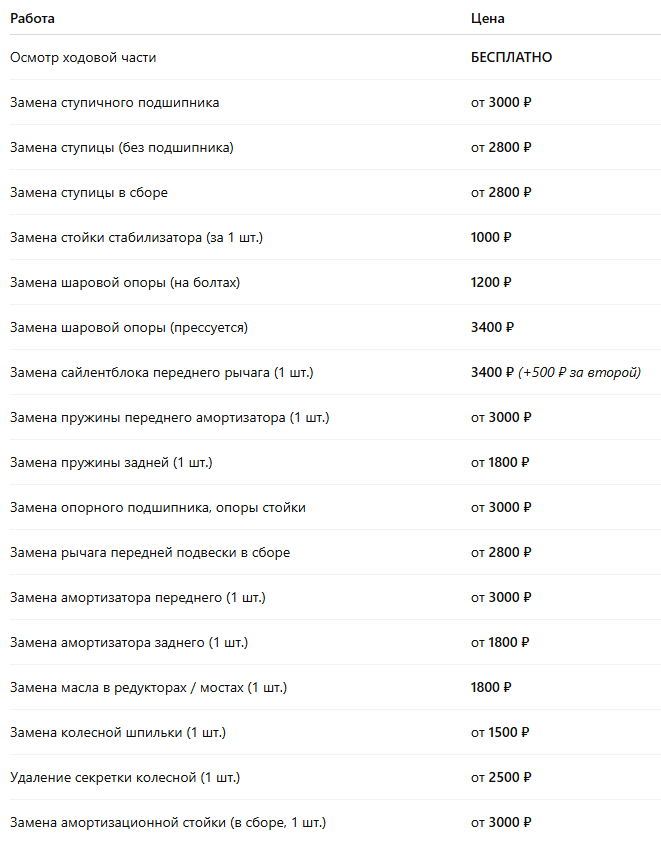Select the Осмотр ходовой части row
661x856 pixels.
pos(335,57)
